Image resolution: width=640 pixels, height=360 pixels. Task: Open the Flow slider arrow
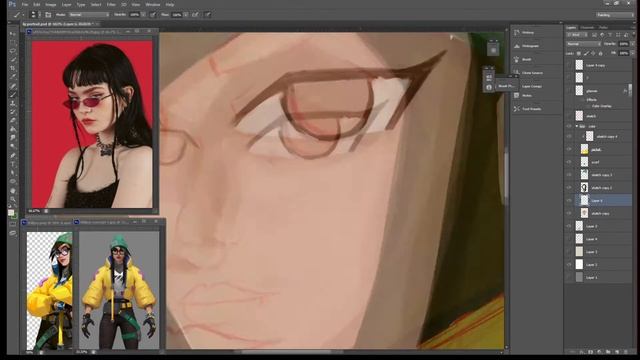(186, 15)
